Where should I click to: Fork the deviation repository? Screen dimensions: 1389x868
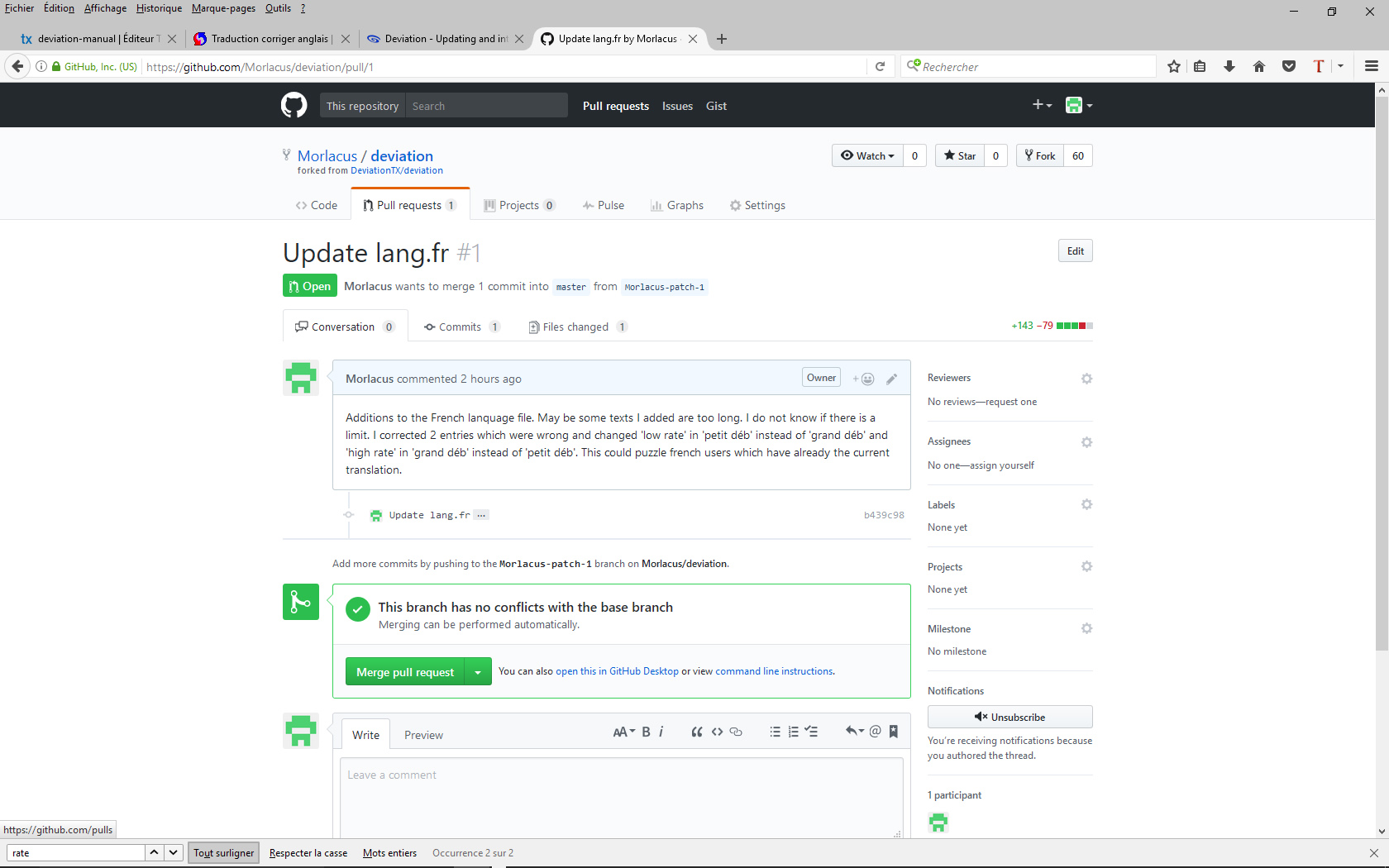point(1040,155)
